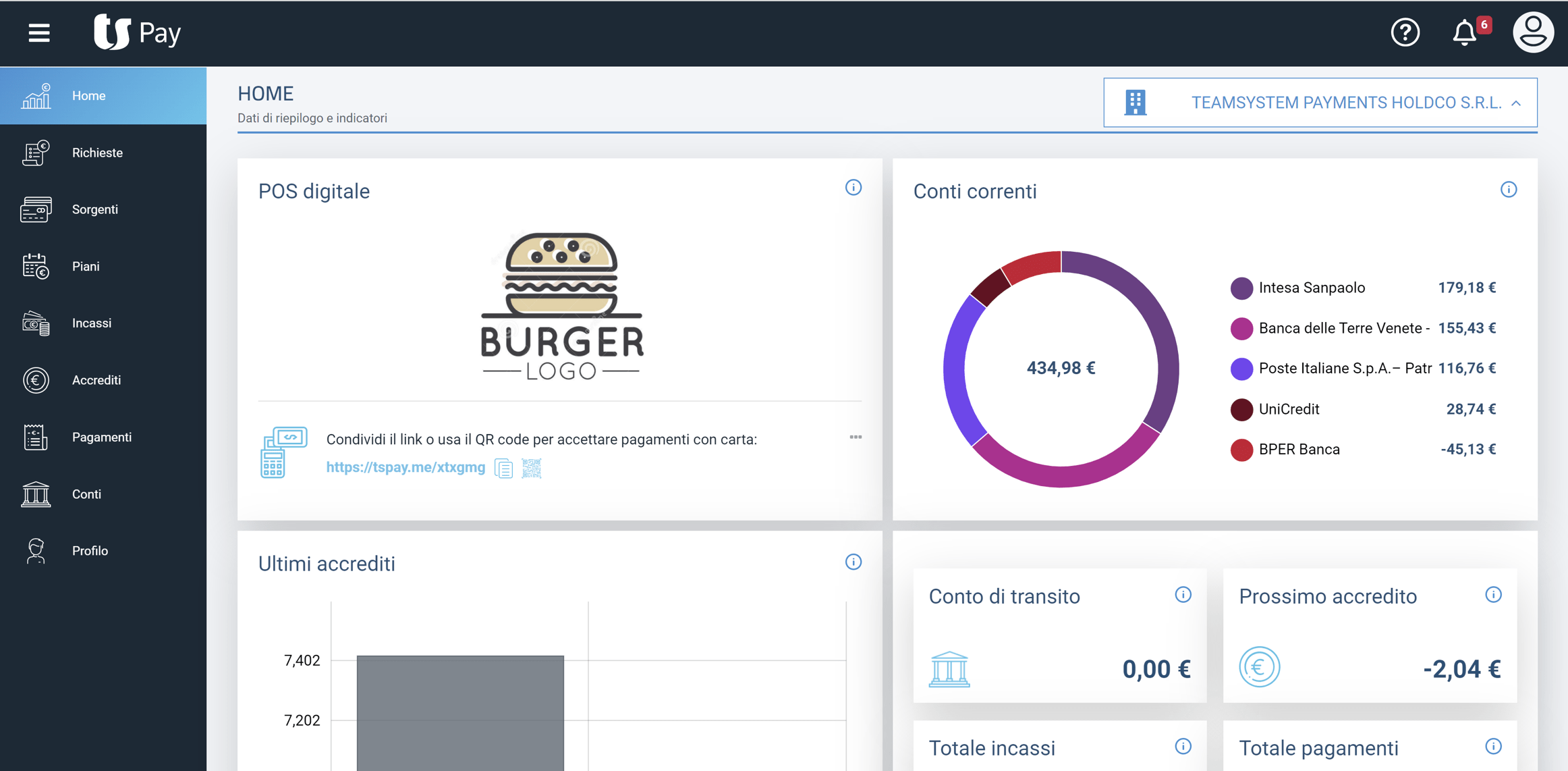Click the Conto di transito bank icon
This screenshot has height=771, width=1568.
click(949, 669)
